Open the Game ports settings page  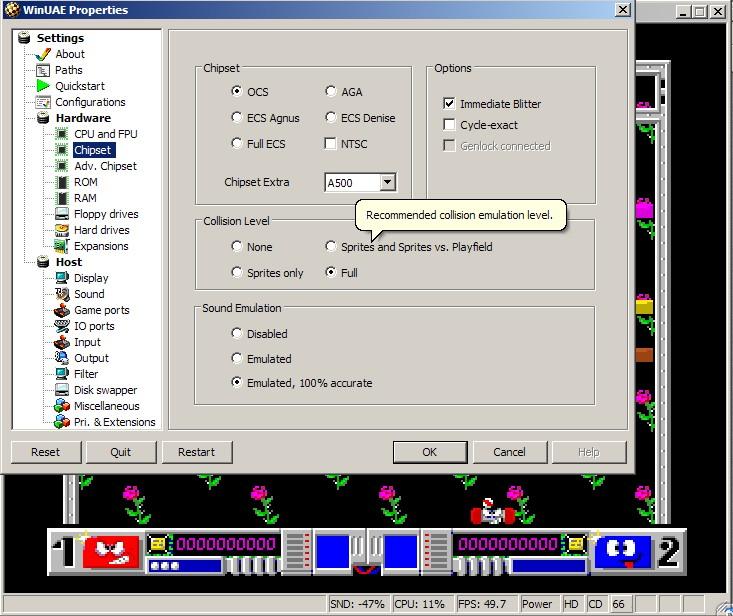[x=101, y=310]
